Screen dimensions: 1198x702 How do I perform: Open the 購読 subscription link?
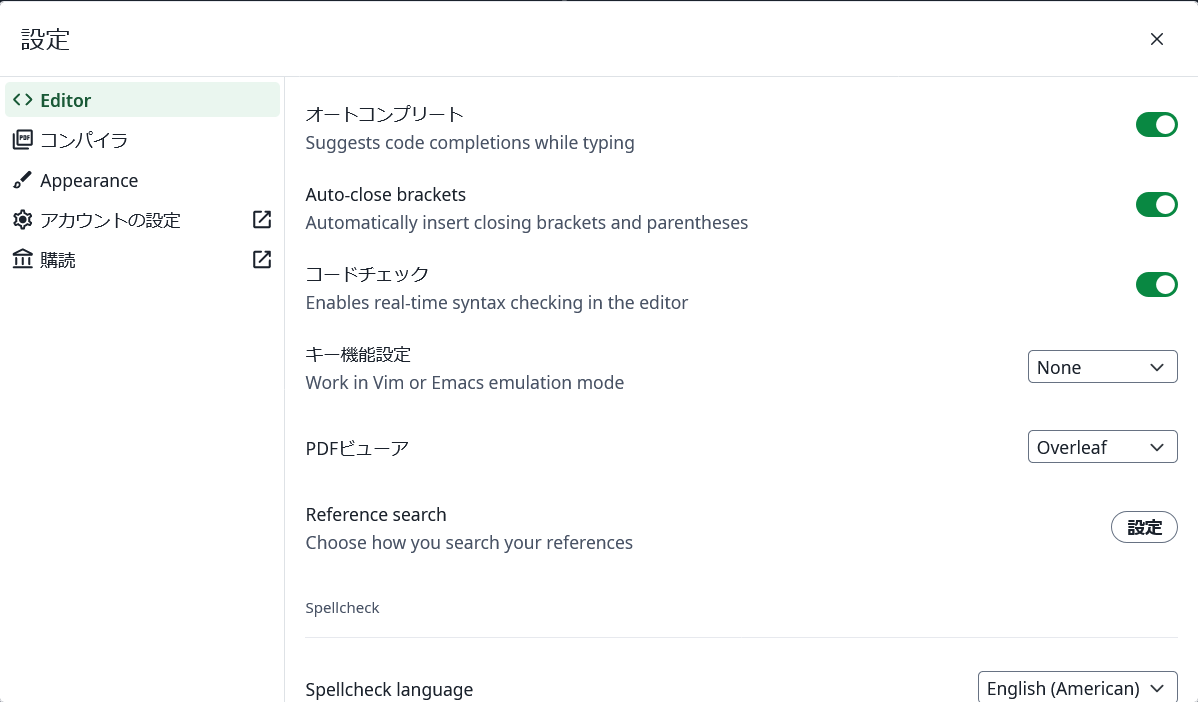pyautogui.click(x=58, y=260)
